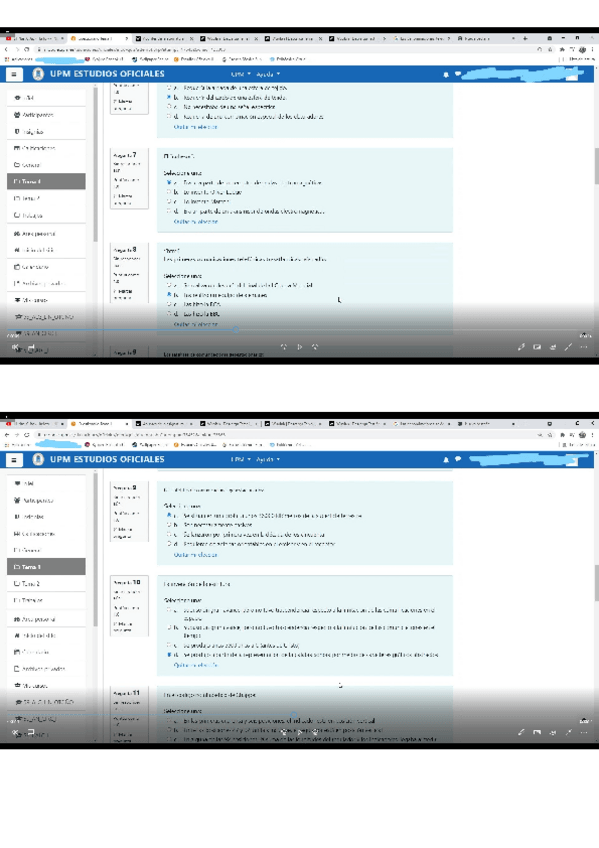The height and width of the screenshot is (848, 599).
Task: Click the reload icon in the upper browser toolbar
Action: pos(26,49)
